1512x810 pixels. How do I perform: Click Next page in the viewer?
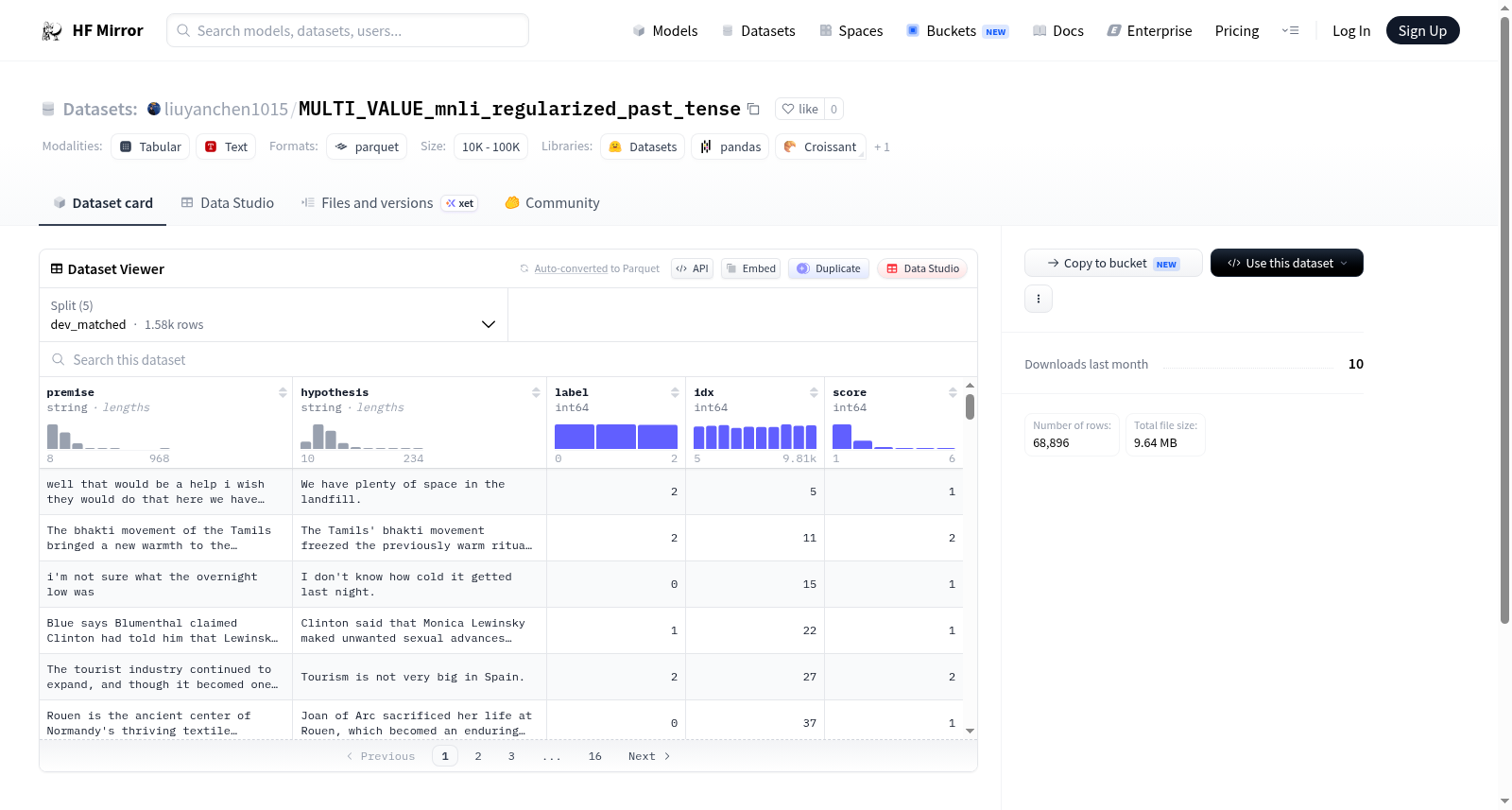coord(649,756)
